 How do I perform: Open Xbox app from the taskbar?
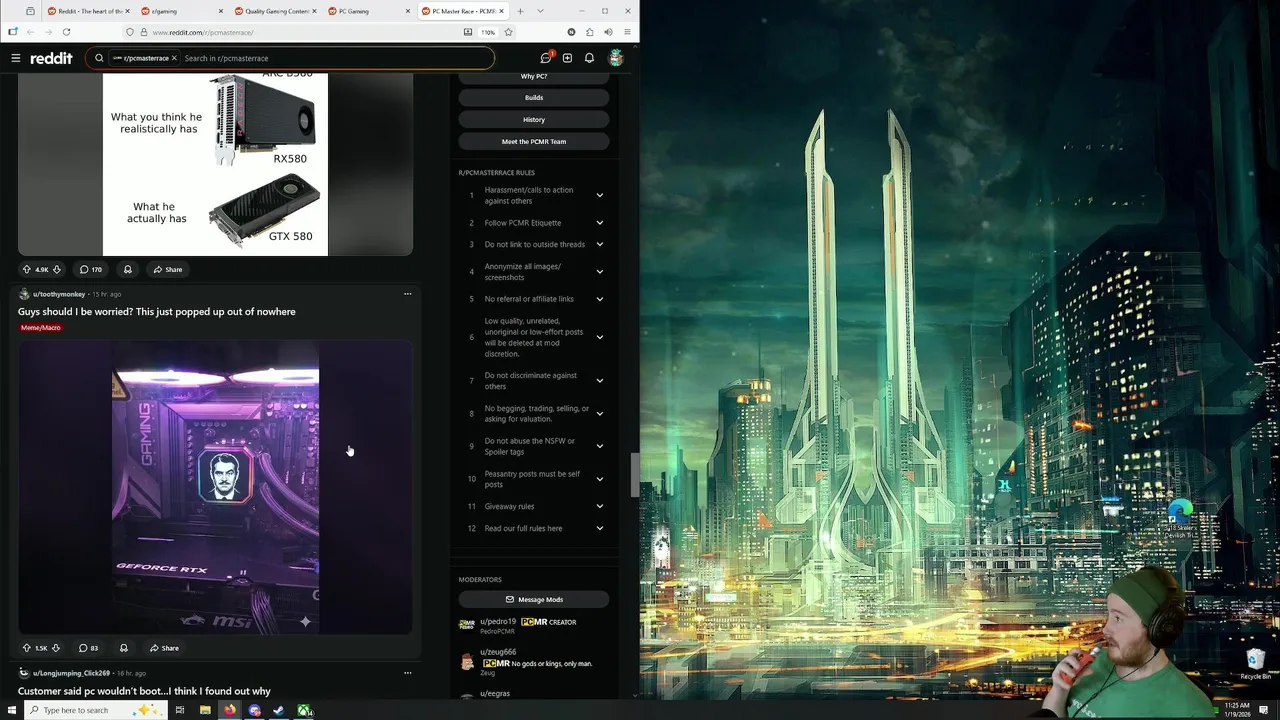pyautogui.click(x=304, y=710)
